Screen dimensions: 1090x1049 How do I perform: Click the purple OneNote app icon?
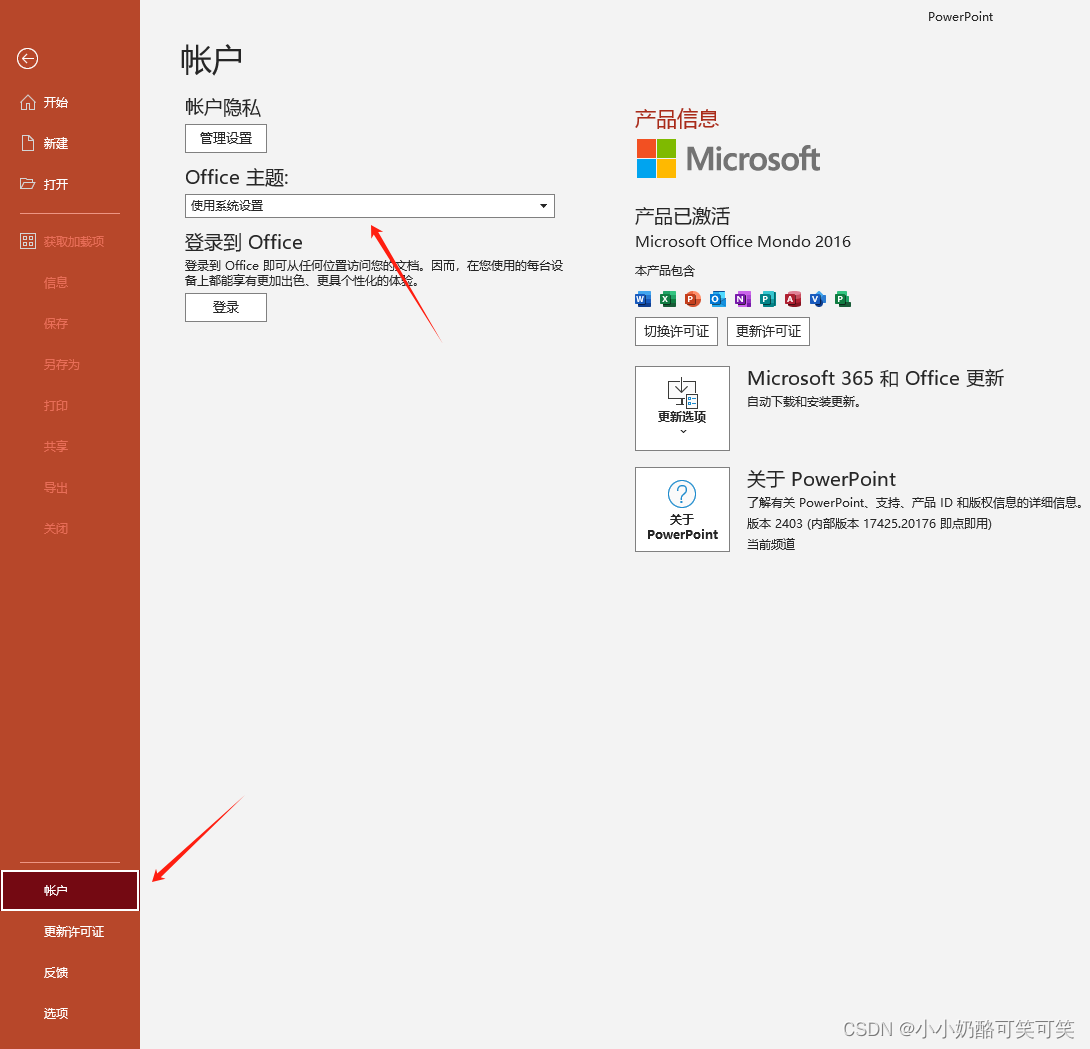pos(742,299)
